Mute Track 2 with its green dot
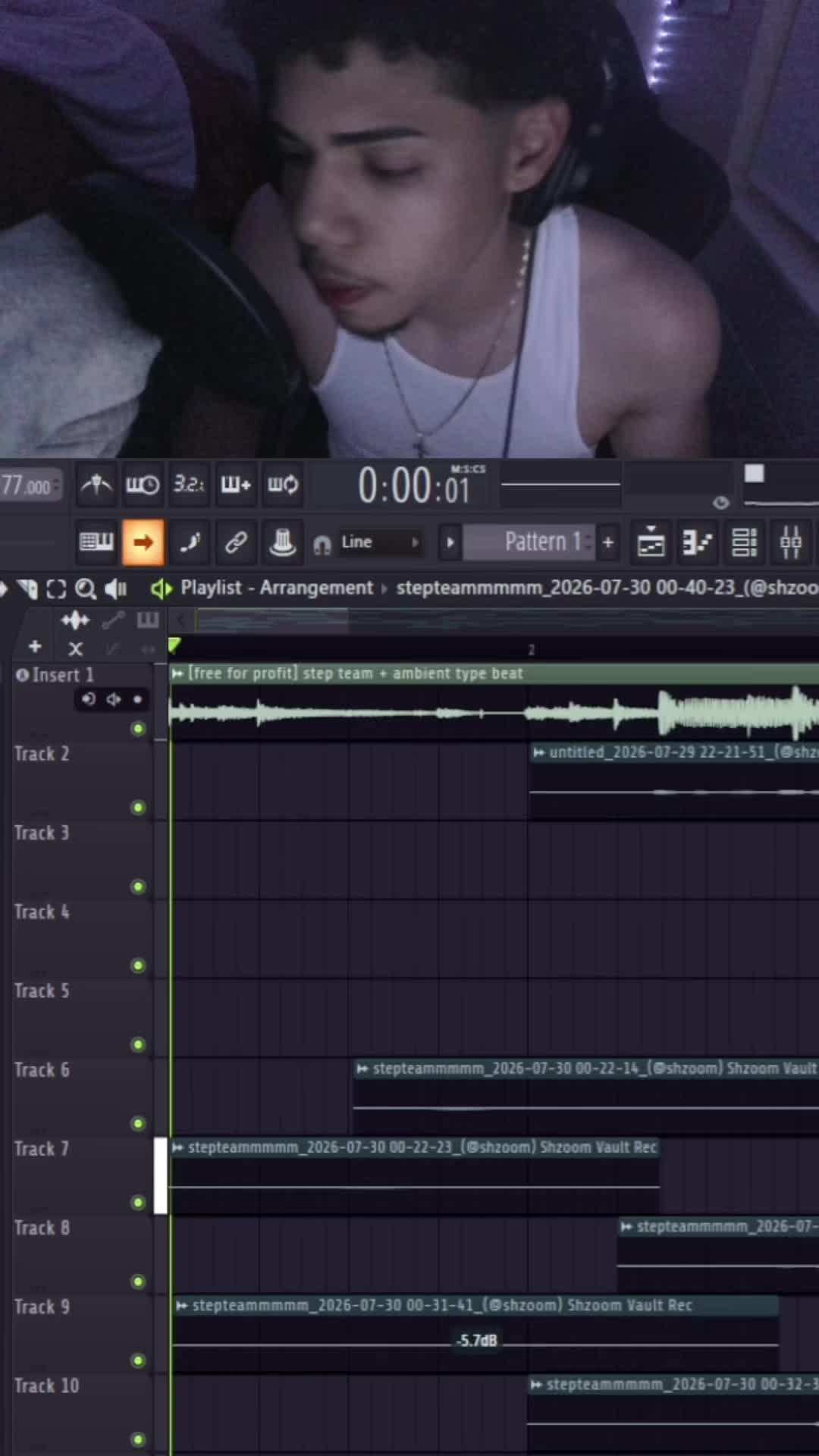 [138, 807]
